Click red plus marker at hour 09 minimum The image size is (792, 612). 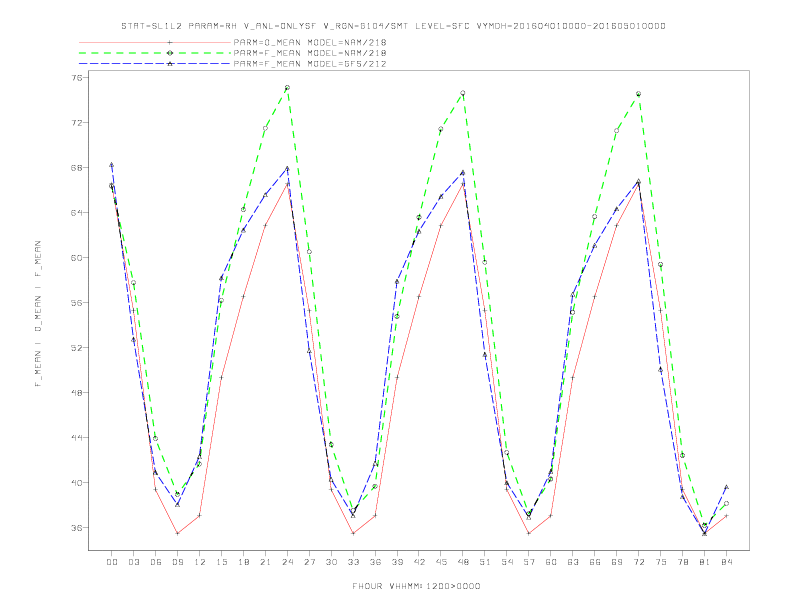[177, 533]
